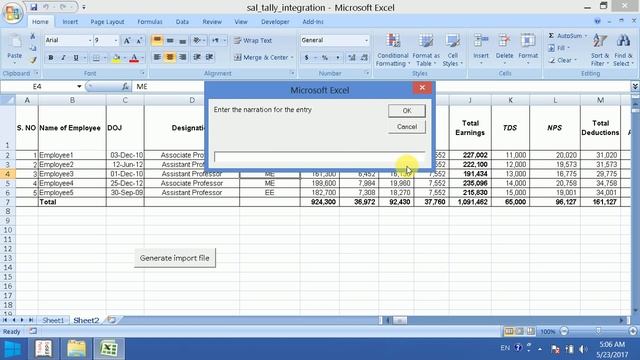The height and width of the screenshot is (360, 640).
Task: Open the Review tab
Action: (x=212, y=22)
